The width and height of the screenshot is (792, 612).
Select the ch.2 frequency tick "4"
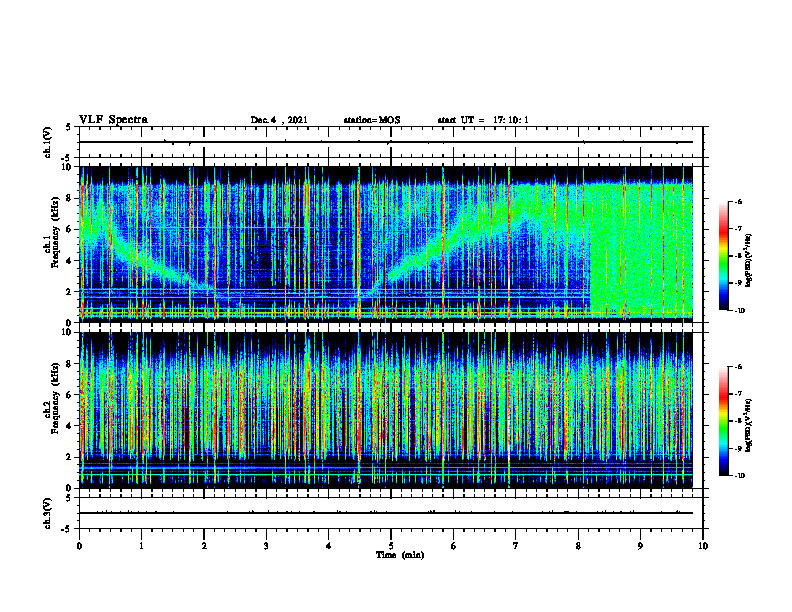pos(70,426)
